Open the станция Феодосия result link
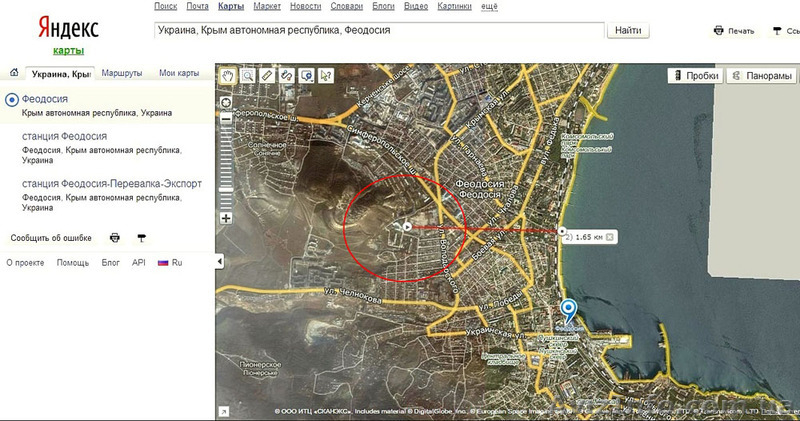The height and width of the screenshot is (421, 800). pos(64,136)
